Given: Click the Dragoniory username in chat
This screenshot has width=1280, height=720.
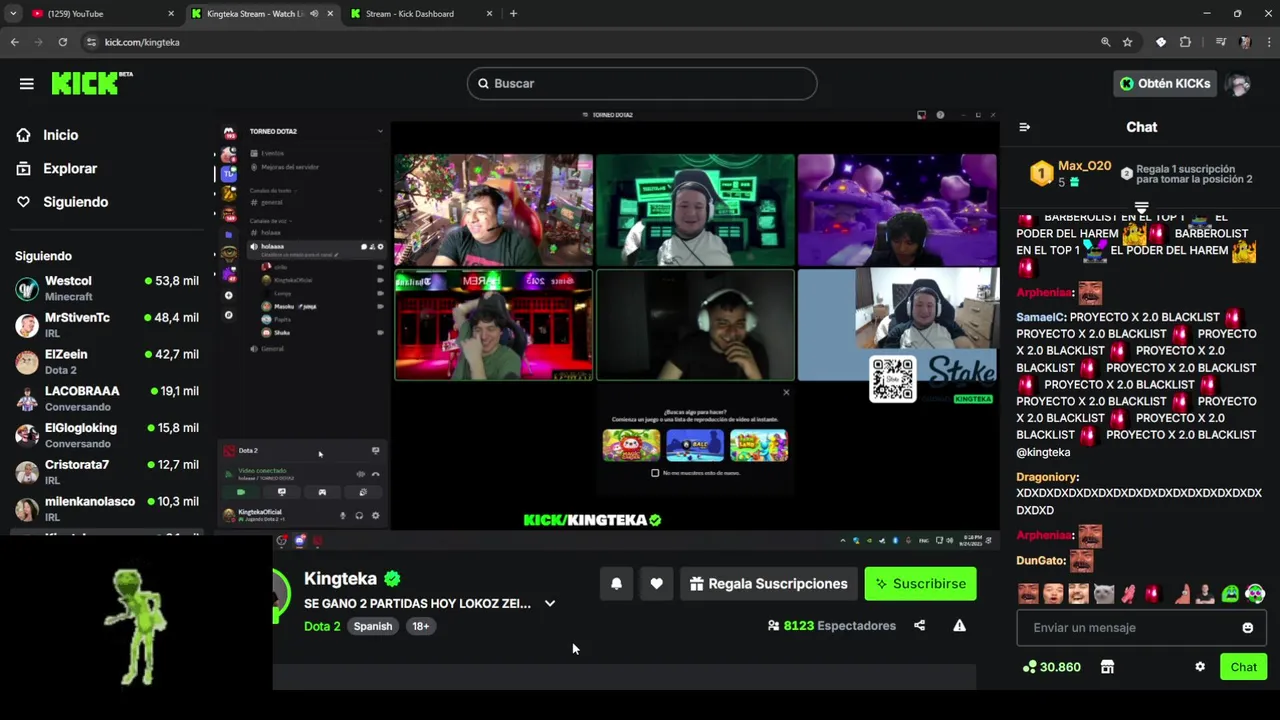Looking at the screenshot, I should [1047, 477].
